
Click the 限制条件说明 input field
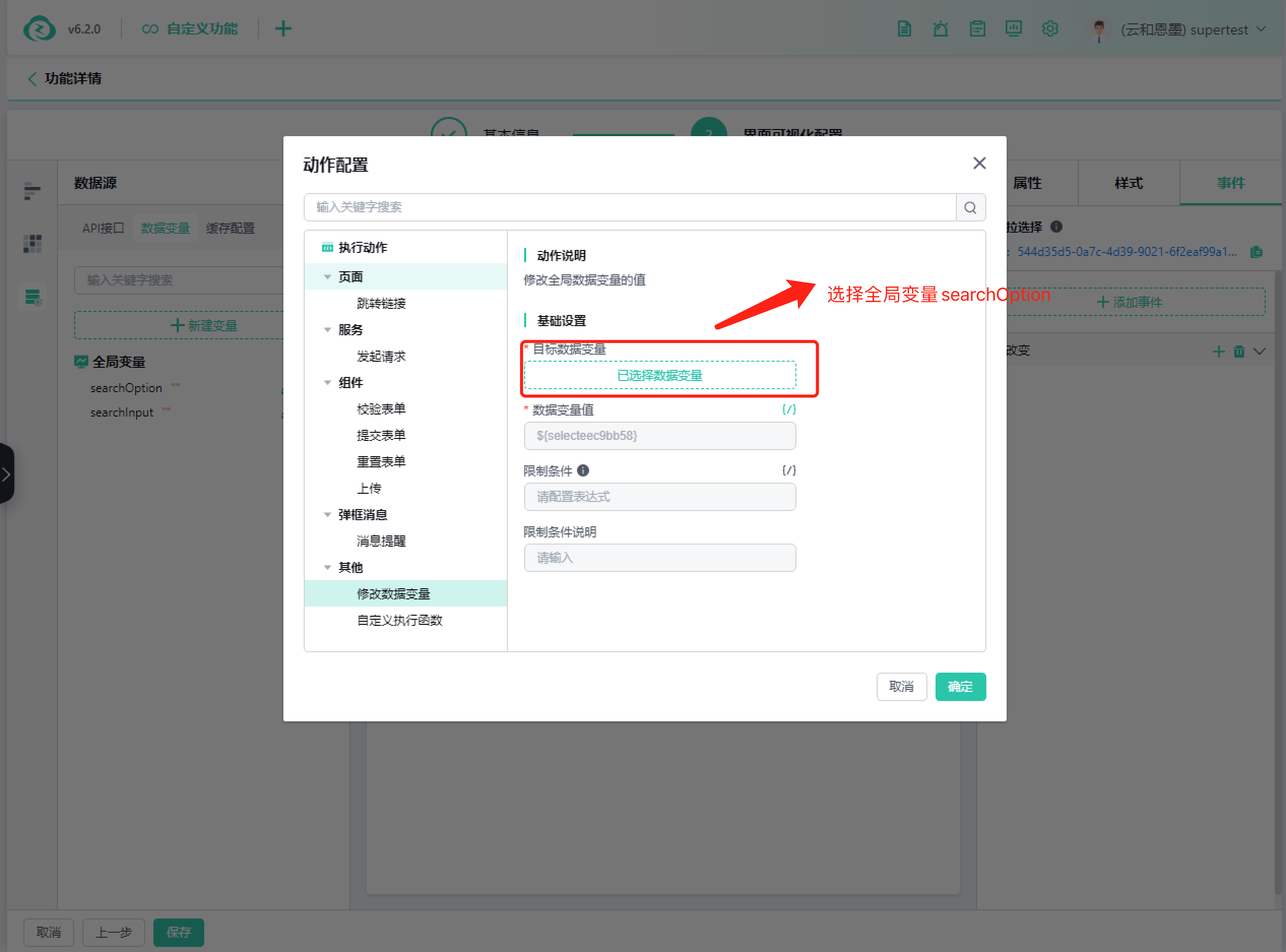[x=660, y=557]
